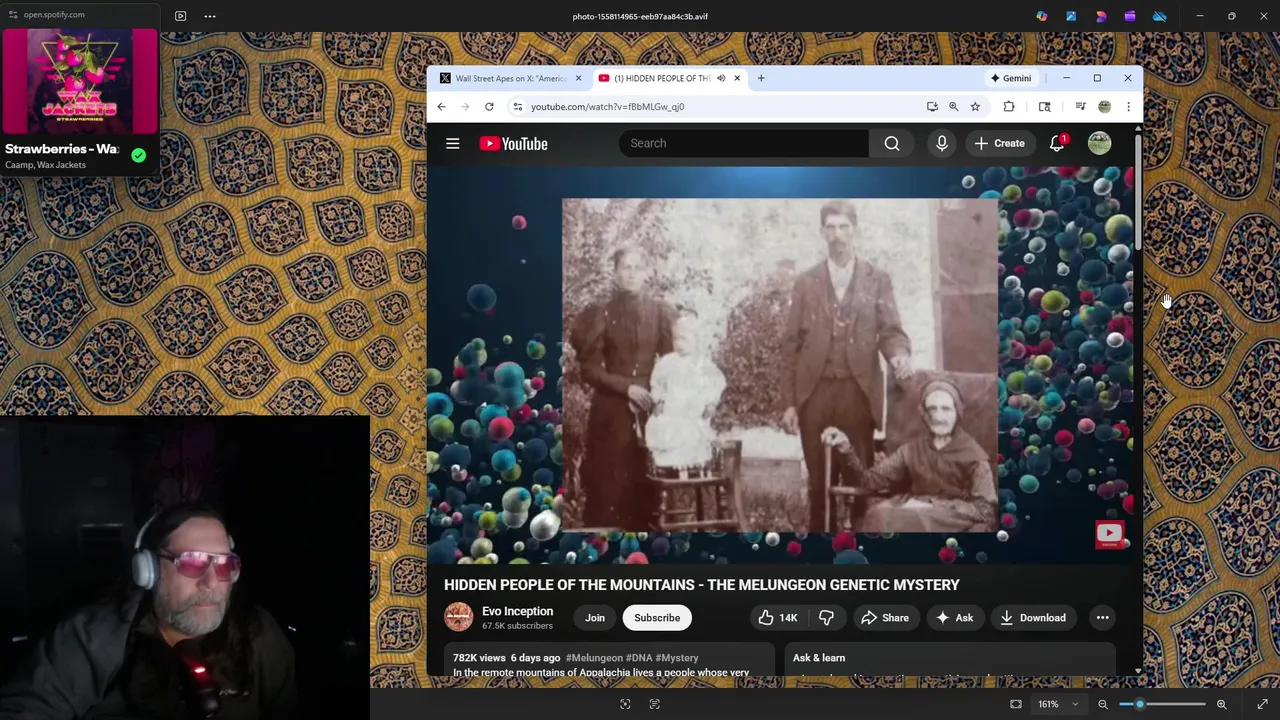Open more actions three-dot menu under video
The width and height of the screenshot is (1280, 720).
click(x=1102, y=618)
